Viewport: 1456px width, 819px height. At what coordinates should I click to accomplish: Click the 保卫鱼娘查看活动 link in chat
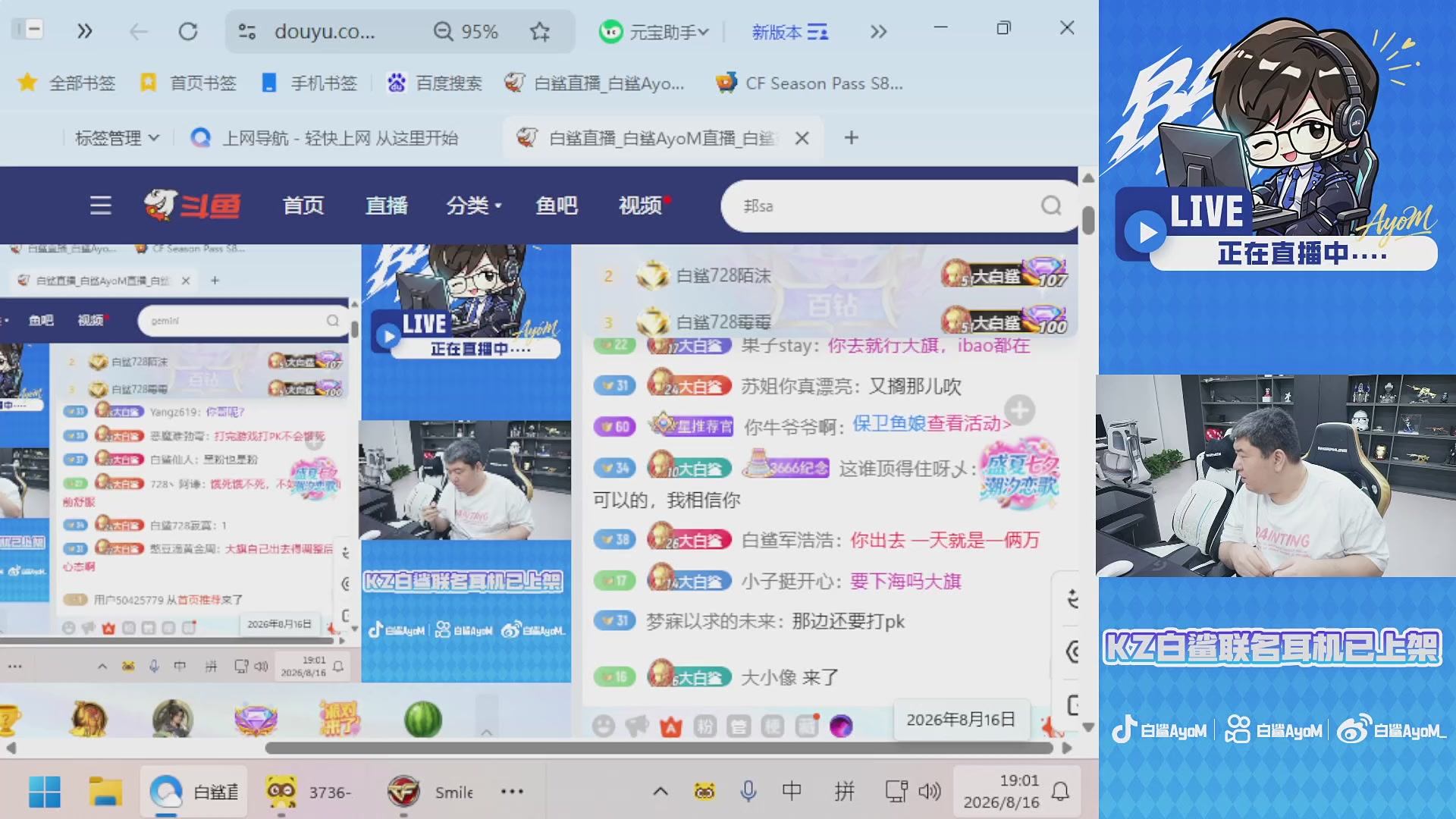point(932,424)
